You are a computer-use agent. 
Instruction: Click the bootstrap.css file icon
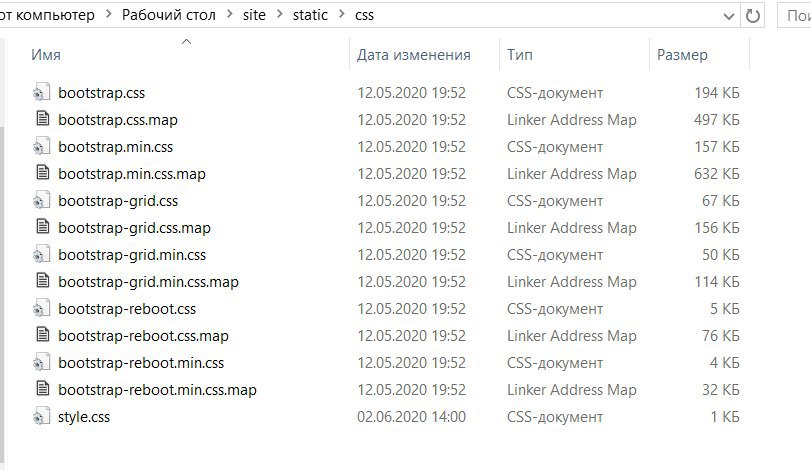[x=41, y=93]
